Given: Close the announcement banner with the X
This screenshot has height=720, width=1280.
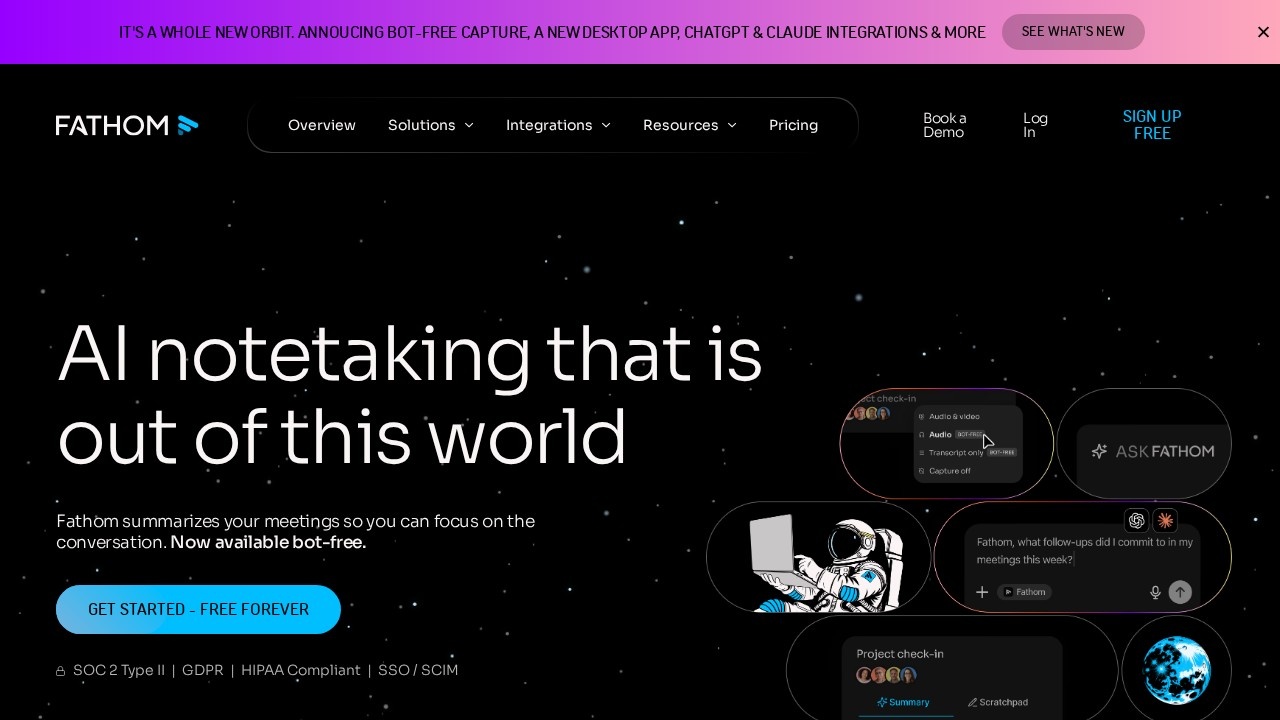Looking at the screenshot, I should pyautogui.click(x=1263, y=32).
